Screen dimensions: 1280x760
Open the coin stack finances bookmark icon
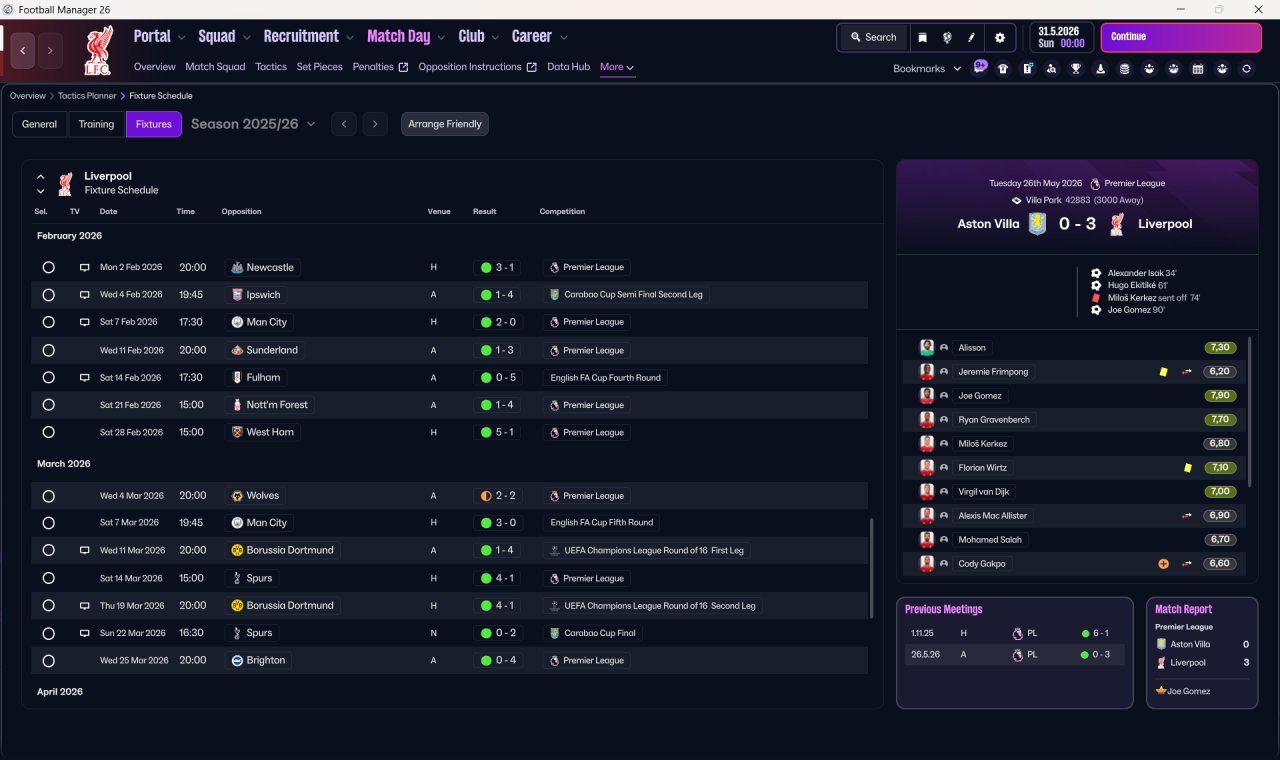pos(1125,69)
